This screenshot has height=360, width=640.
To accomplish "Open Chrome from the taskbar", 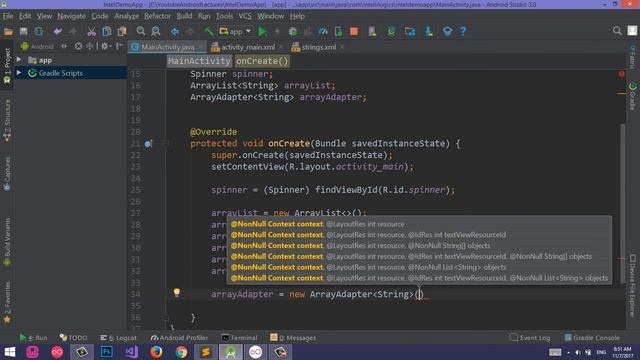I will (181, 352).
